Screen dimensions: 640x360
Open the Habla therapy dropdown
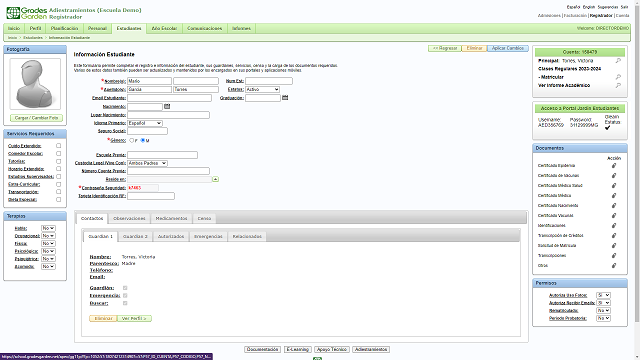(48, 228)
